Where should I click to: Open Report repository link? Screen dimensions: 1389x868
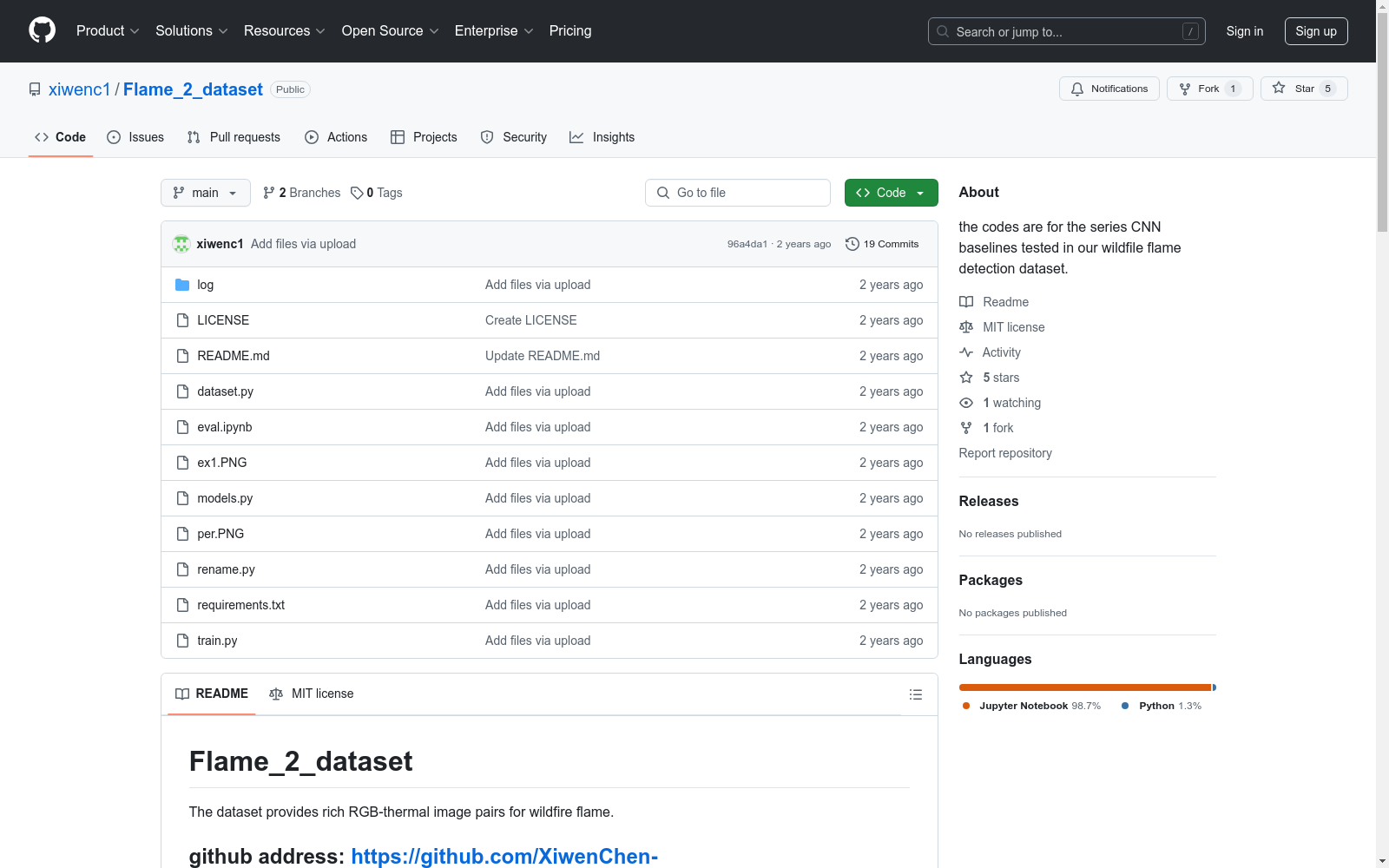pyautogui.click(x=1005, y=453)
